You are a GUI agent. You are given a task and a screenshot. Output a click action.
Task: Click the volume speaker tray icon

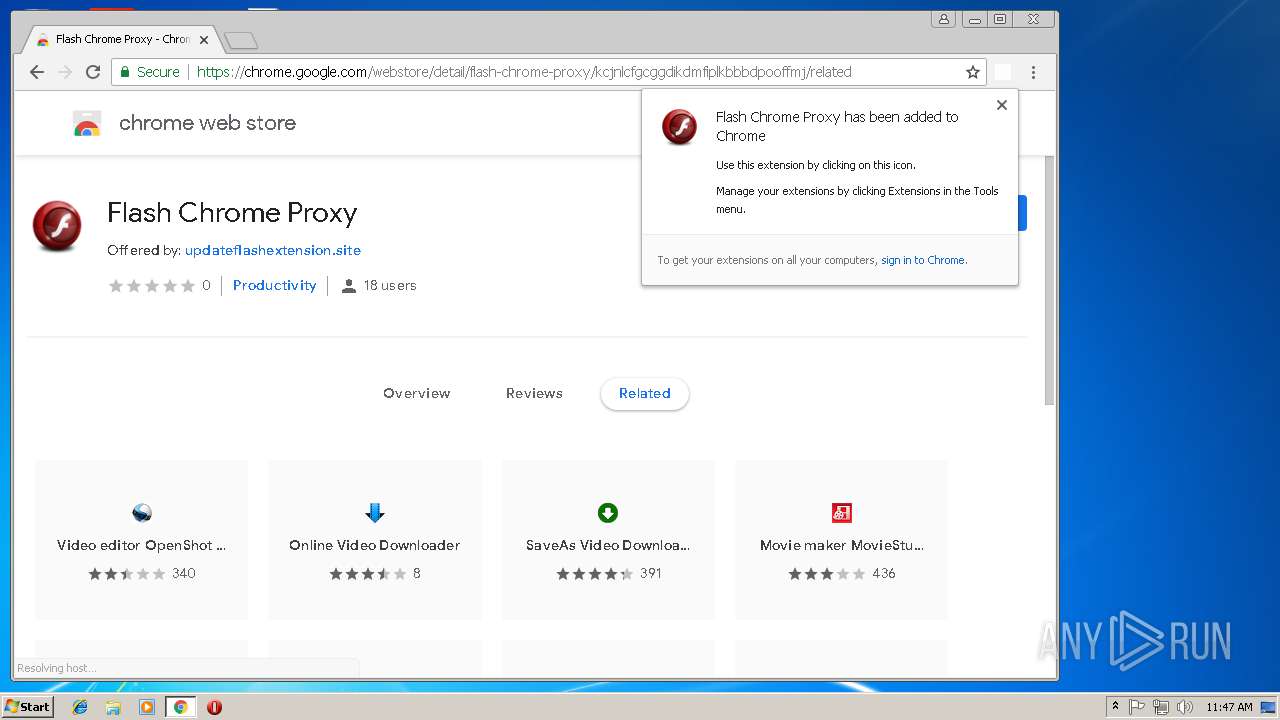(1185, 707)
